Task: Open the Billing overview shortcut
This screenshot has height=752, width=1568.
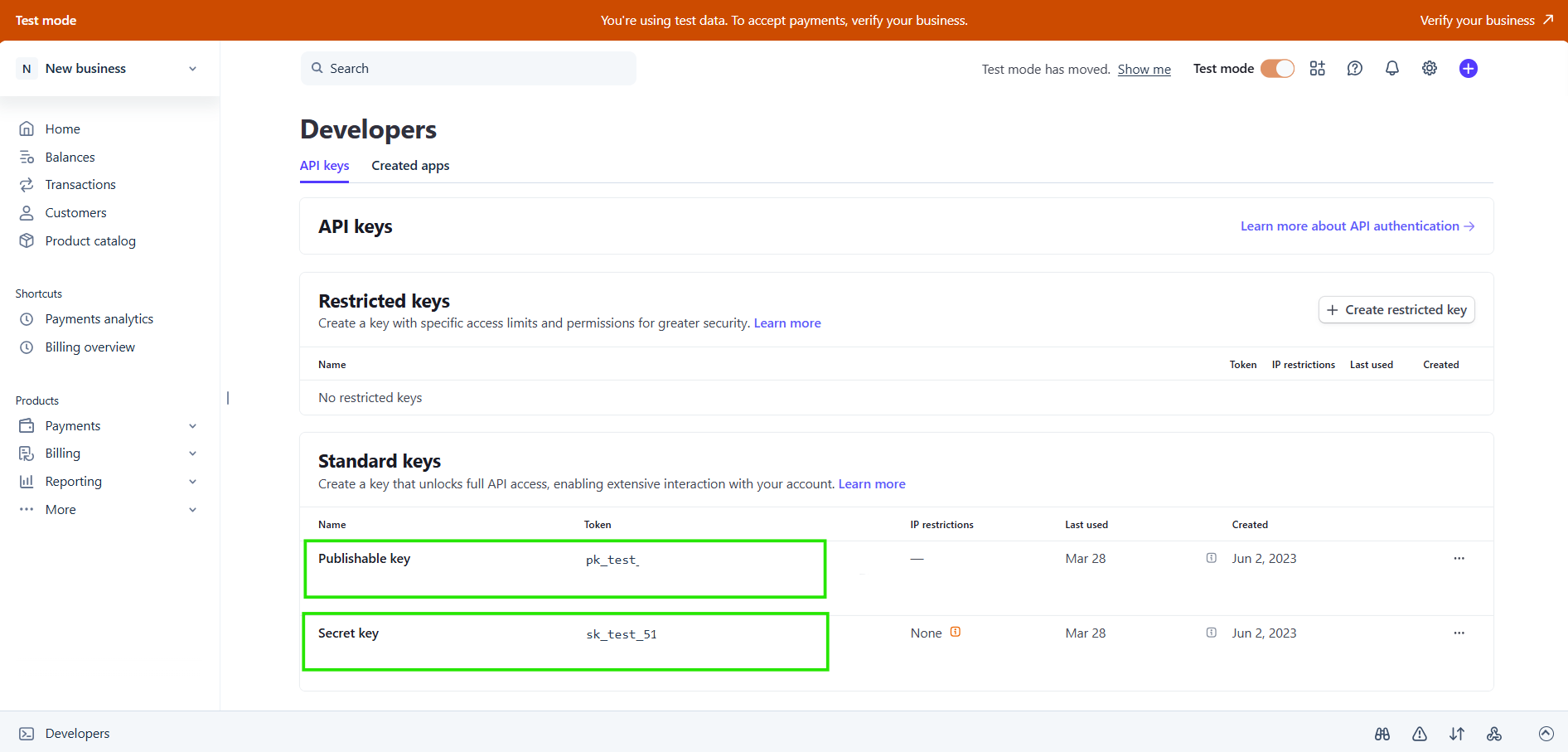Action: tap(90, 347)
